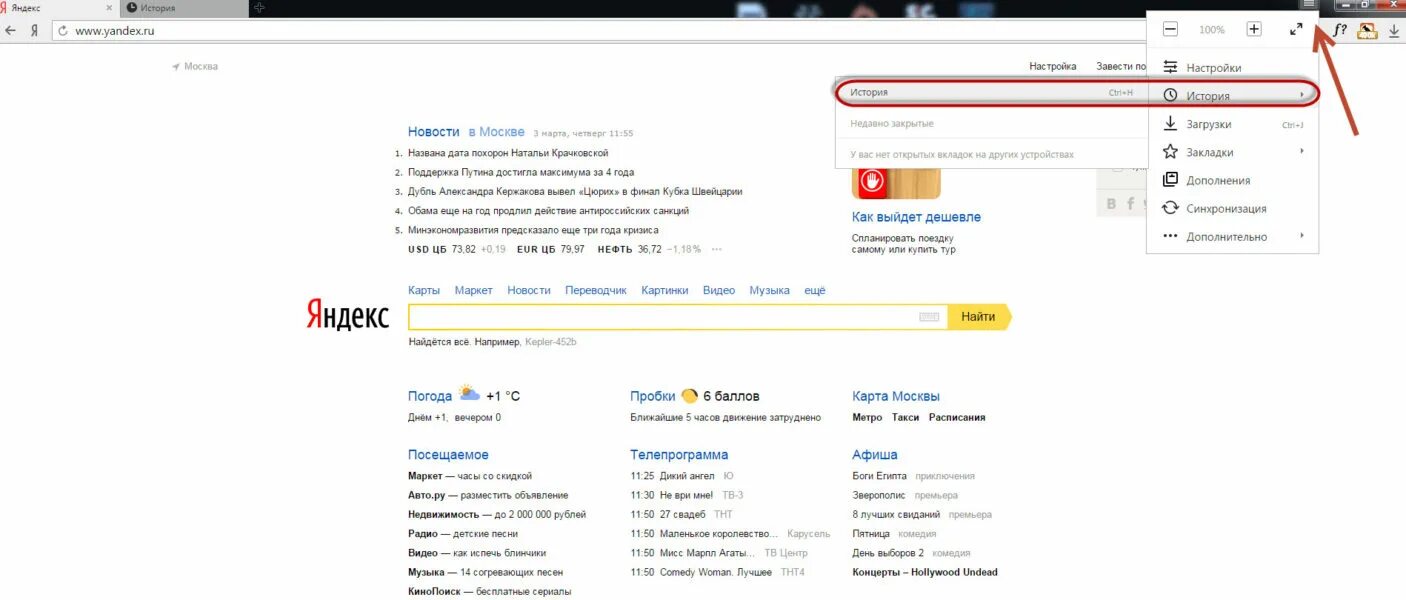Open the Метро link

867,417
